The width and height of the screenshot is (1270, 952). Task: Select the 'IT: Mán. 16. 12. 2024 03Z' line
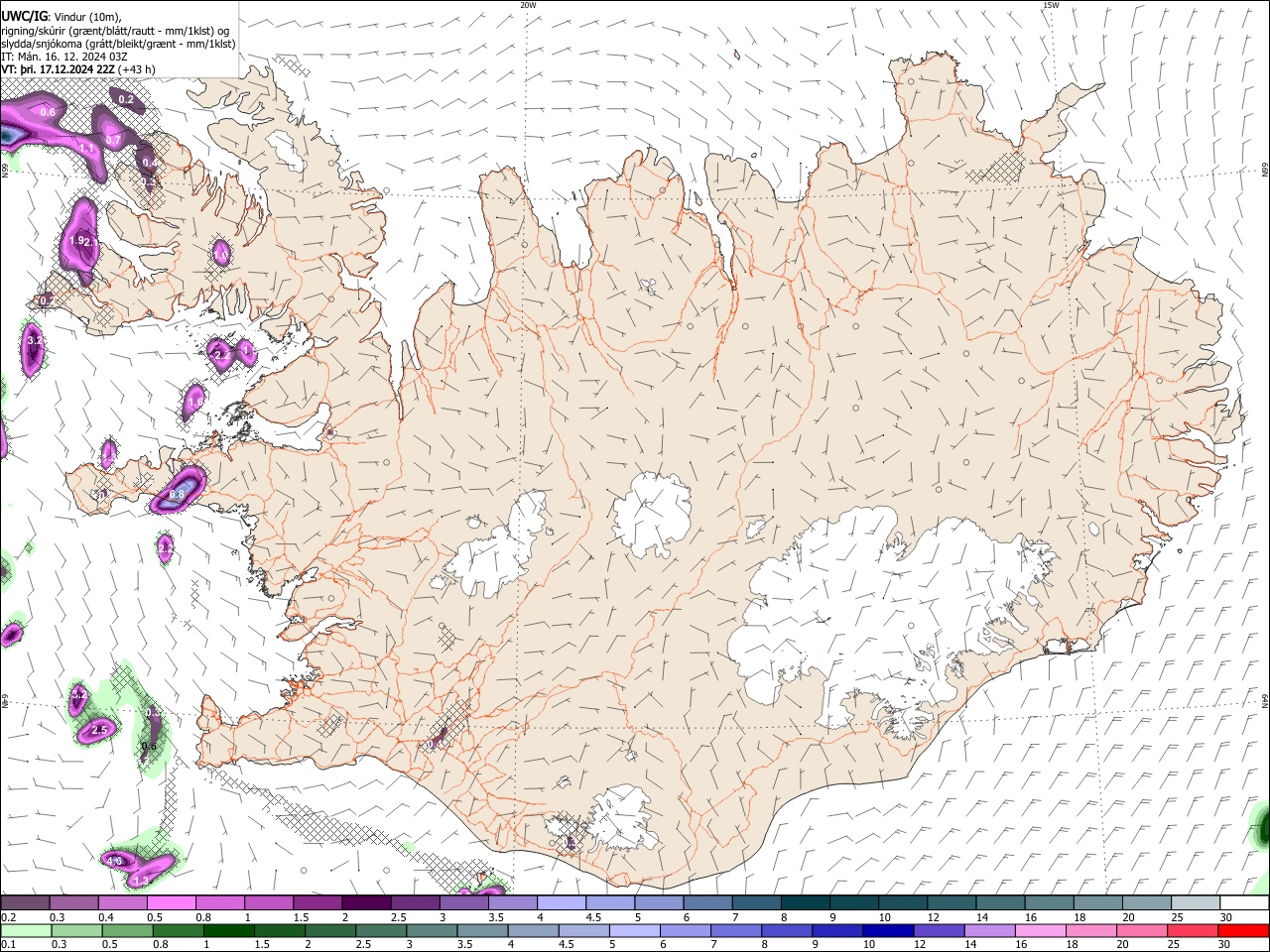pos(63,57)
